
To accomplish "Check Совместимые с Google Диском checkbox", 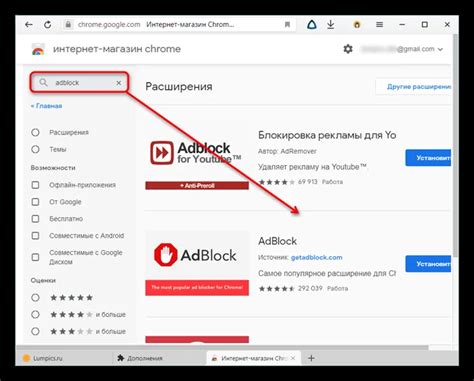I will pos(35,257).
